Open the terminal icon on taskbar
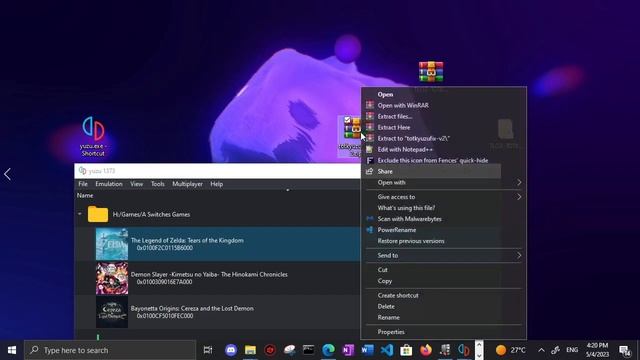The width and height of the screenshot is (640, 360). [309, 350]
